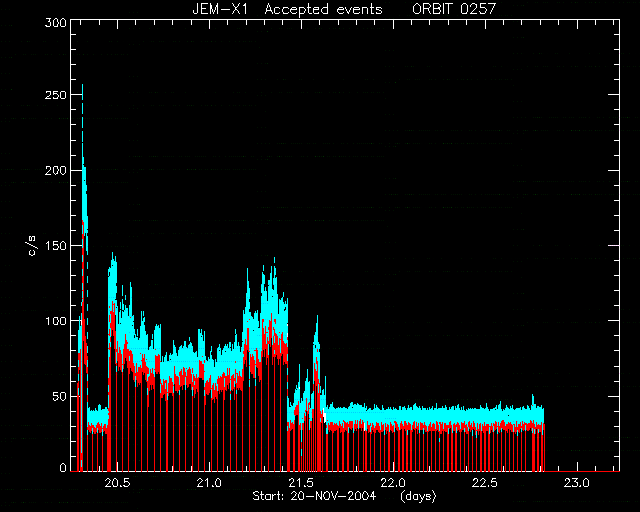Viewport: 640px width, 512px height.
Task: Click the 100 tick label on the y-axis
Action: click(x=56, y=321)
